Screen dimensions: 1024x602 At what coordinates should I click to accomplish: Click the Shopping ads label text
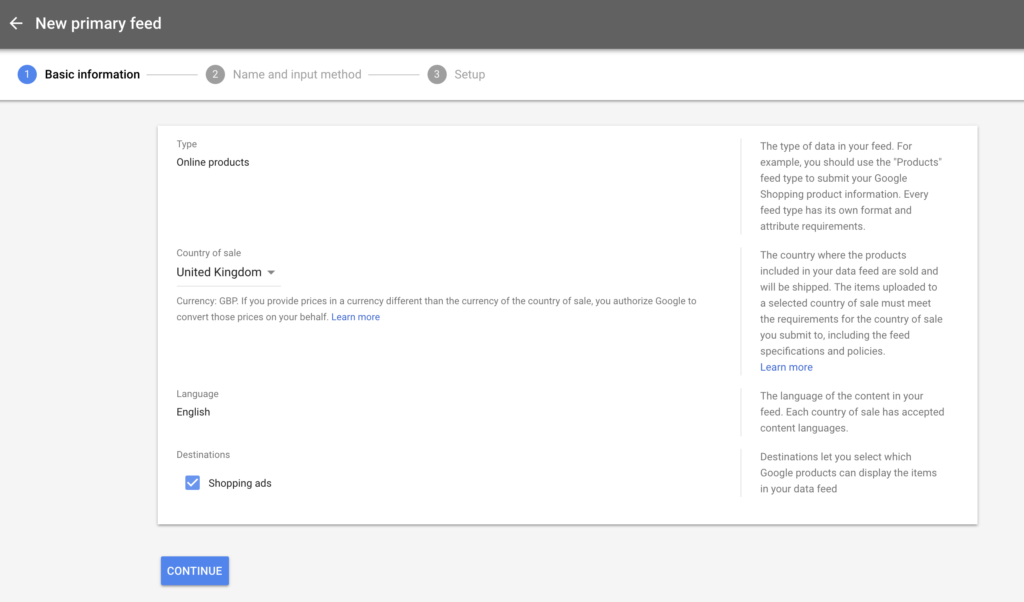(x=240, y=484)
